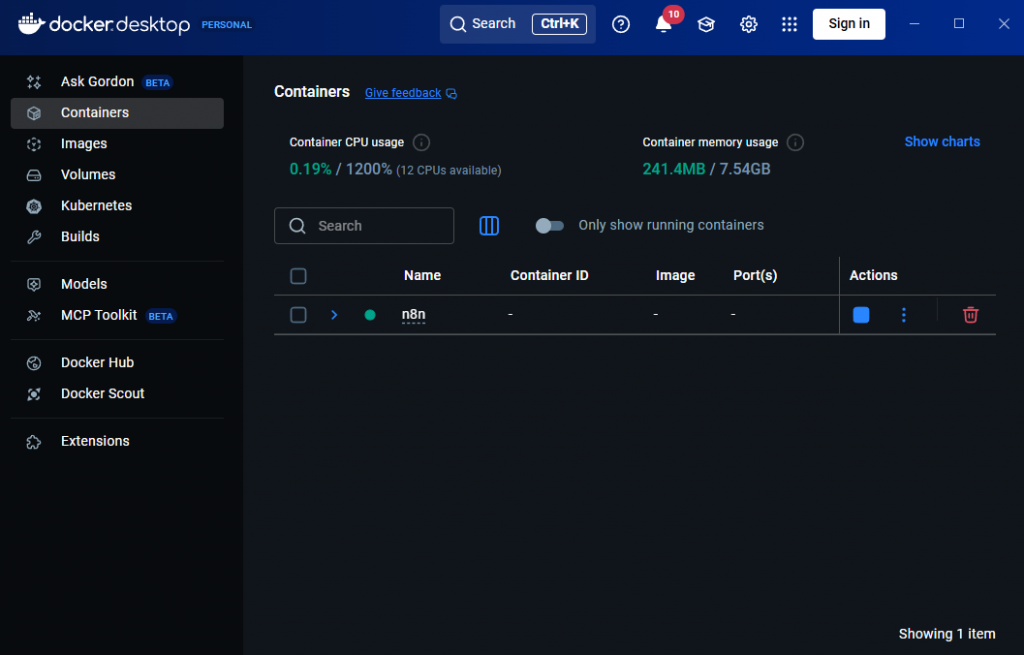
Task: Open the Builds section
Action: (x=117, y=237)
